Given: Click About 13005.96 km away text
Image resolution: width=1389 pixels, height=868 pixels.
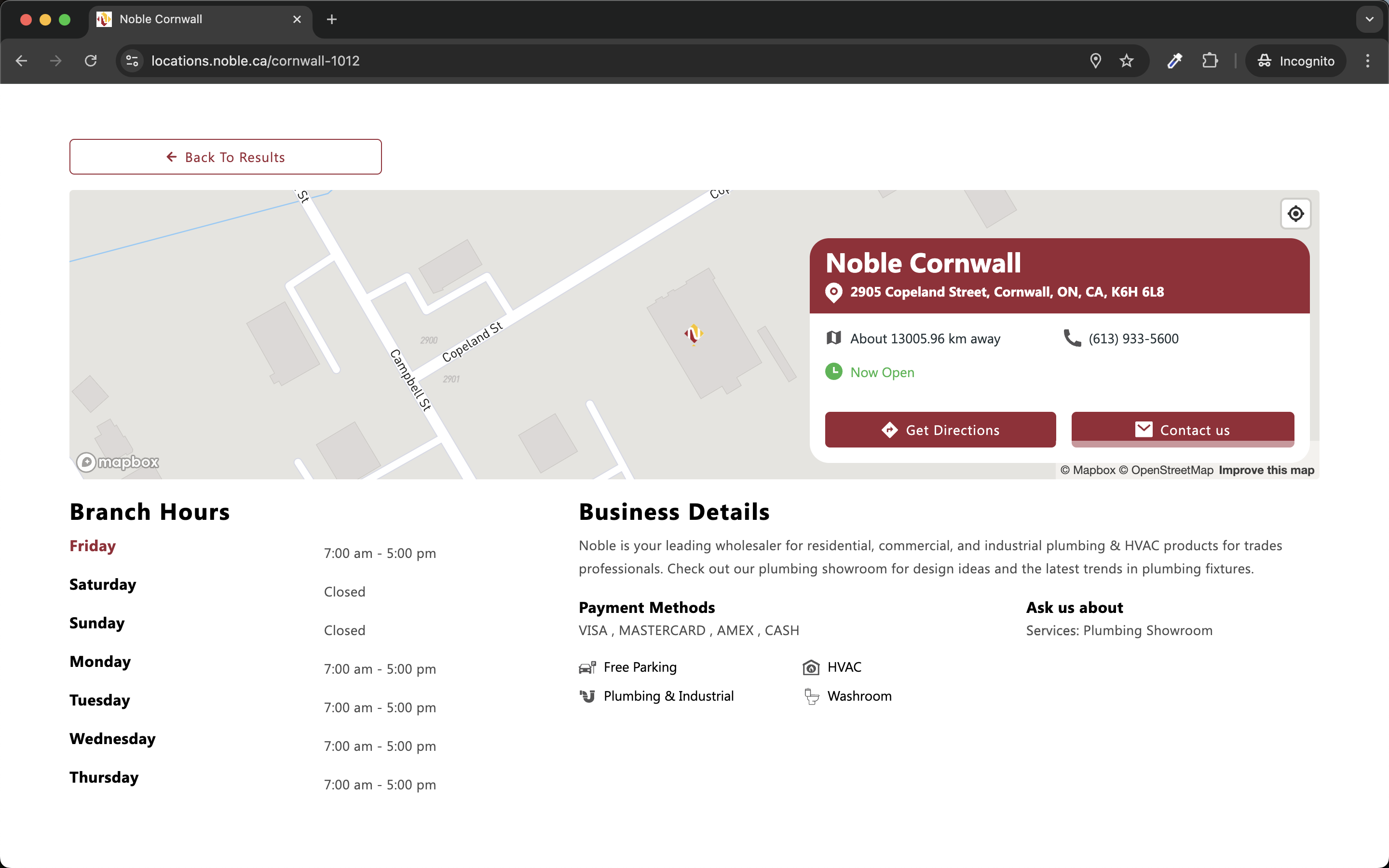Looking at the screenshot, I should pos(925,339).
